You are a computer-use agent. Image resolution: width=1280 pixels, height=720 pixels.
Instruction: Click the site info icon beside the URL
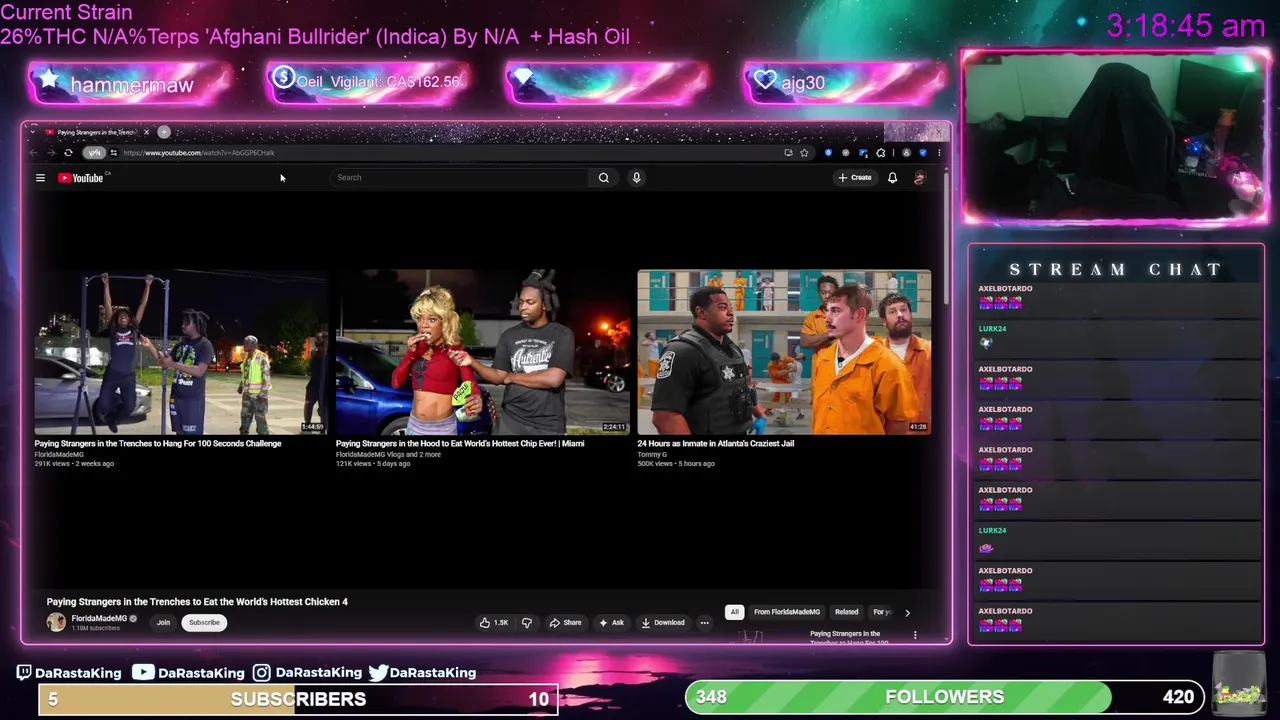(x=114, y=153)
